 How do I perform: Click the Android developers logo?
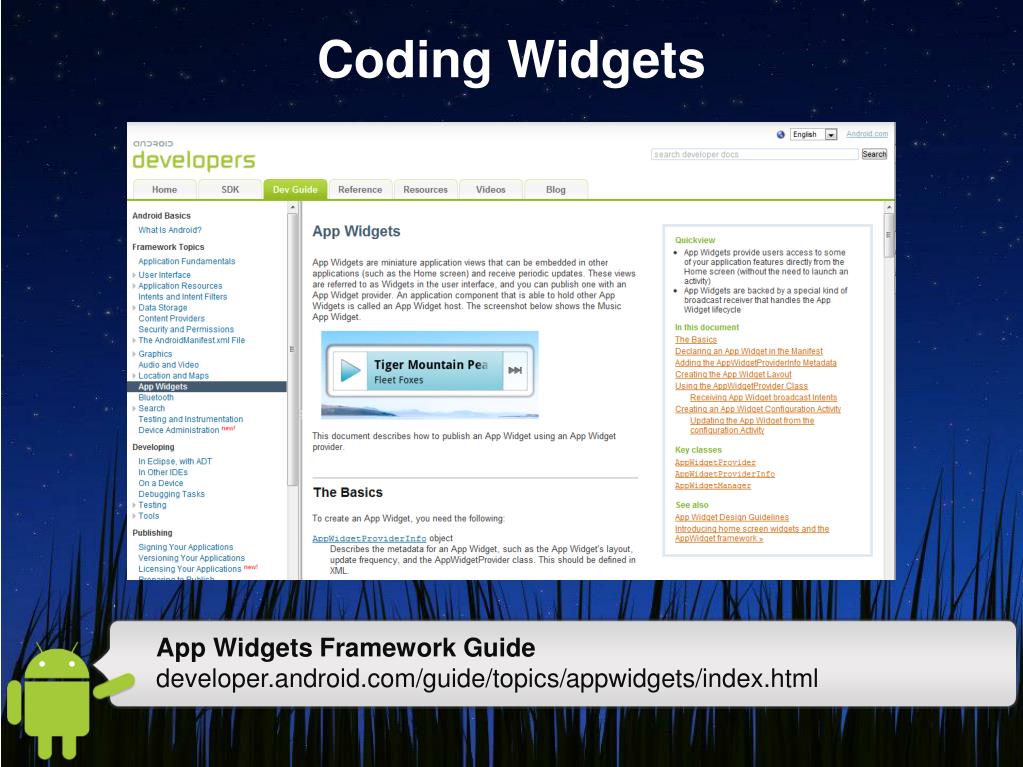click(x=194, y=155)
